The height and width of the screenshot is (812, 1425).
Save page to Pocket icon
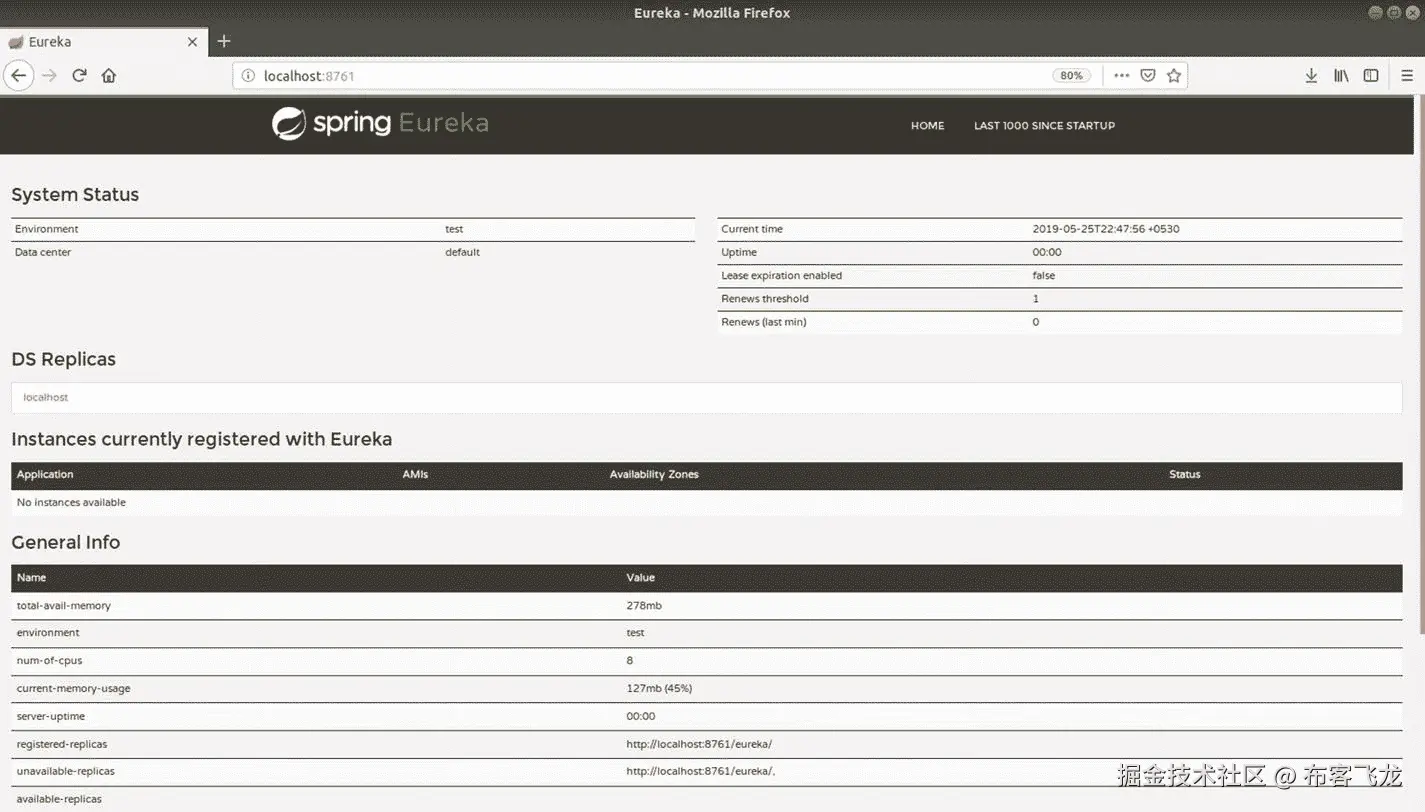click(1148, 76)
